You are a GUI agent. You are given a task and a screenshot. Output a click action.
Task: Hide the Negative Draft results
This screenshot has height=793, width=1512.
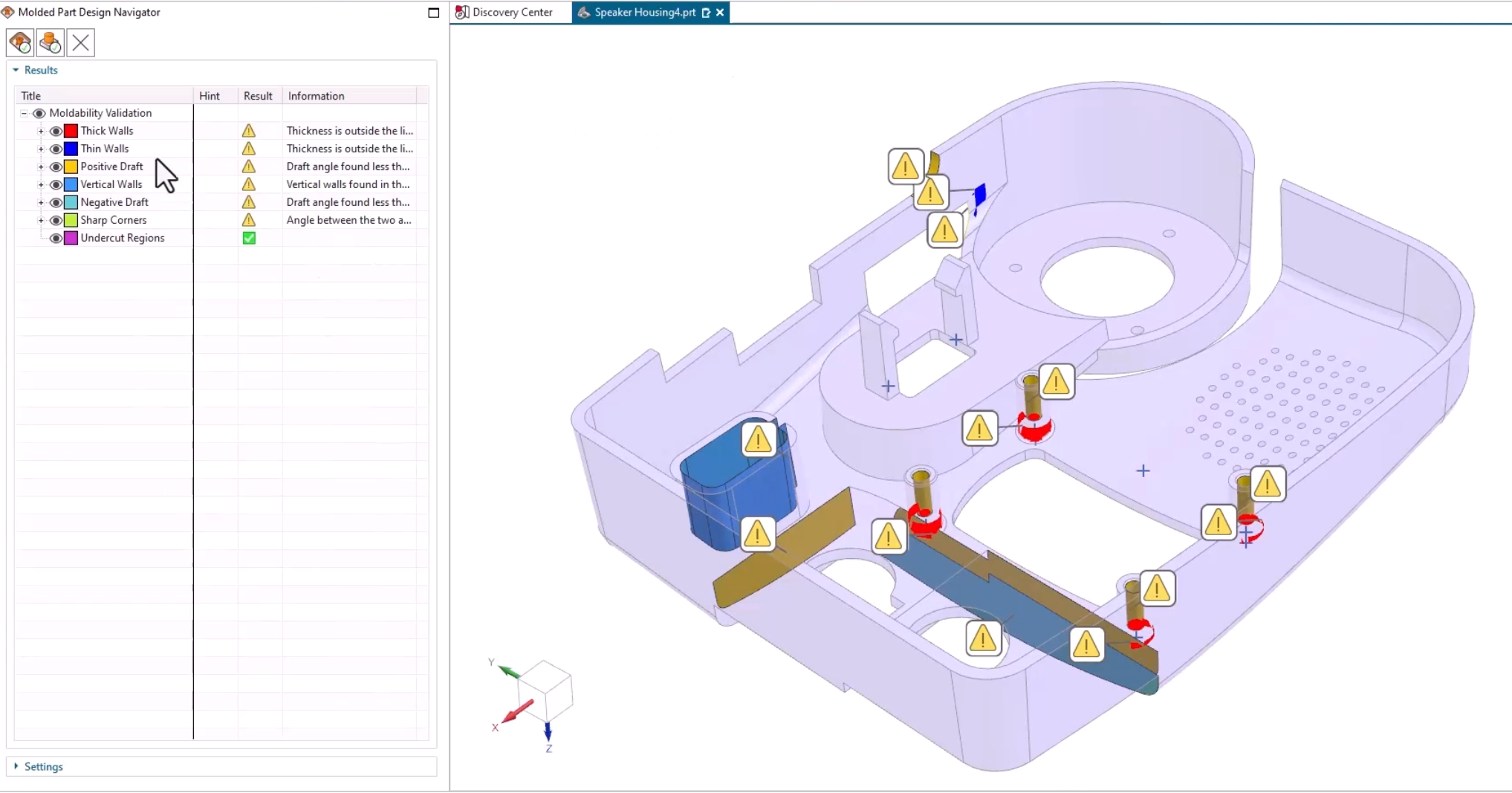tap(56, 201)
